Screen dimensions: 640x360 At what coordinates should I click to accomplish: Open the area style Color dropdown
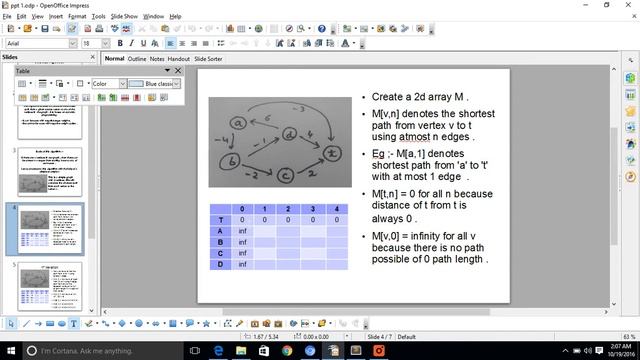[x=123, y=84]
